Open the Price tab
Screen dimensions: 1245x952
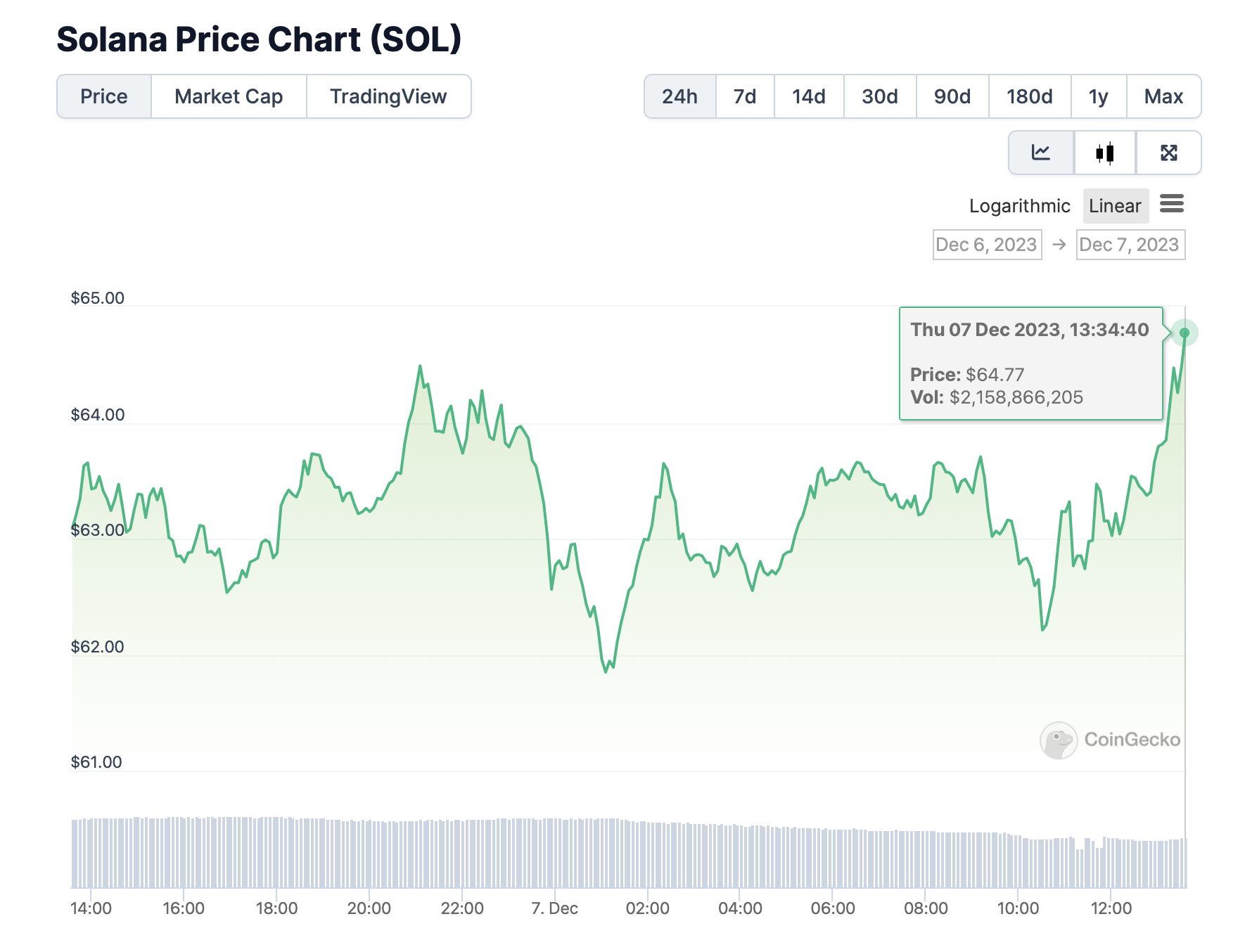point(104,96)
